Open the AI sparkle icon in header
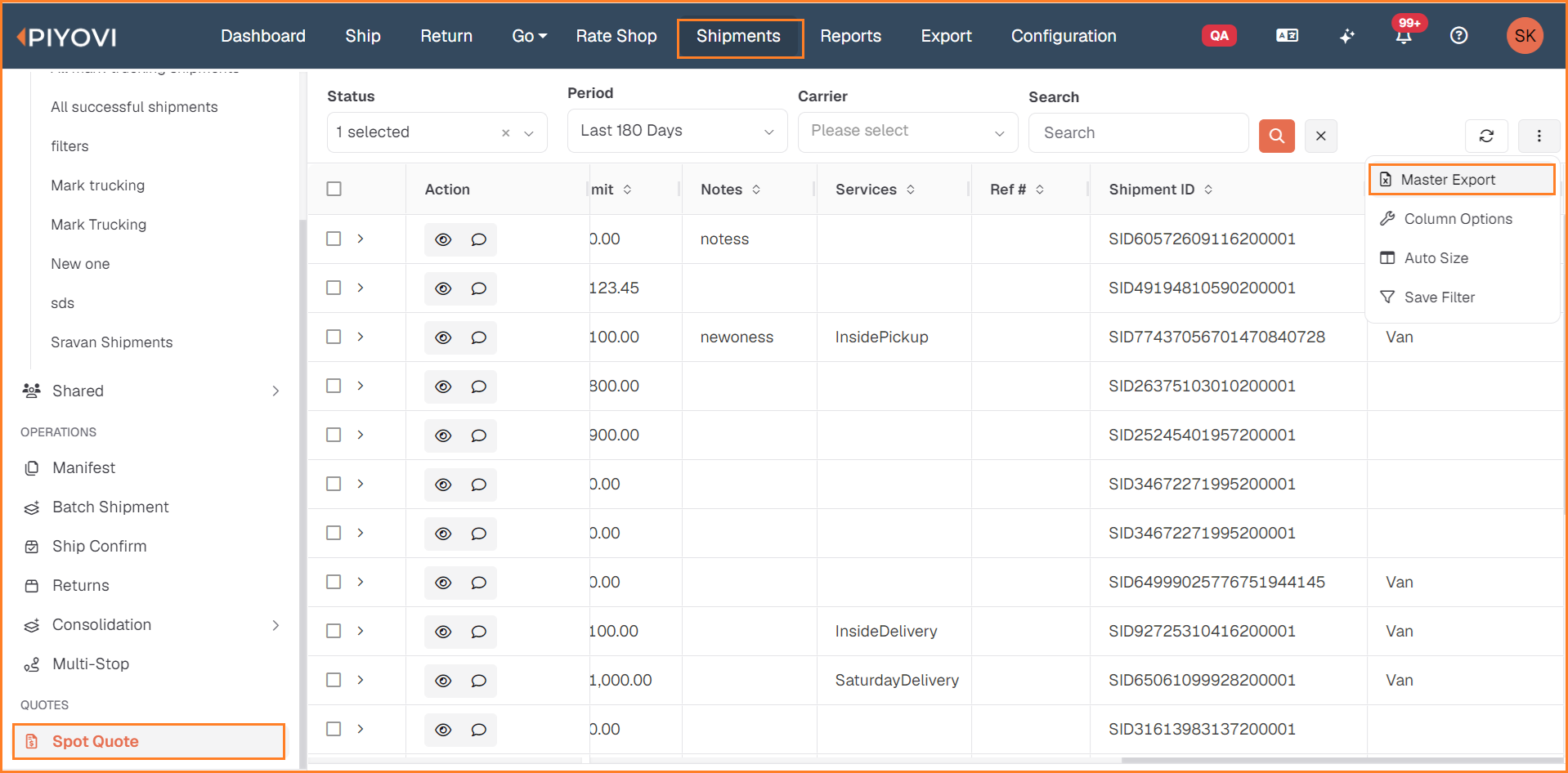The height and width of the screenshot is (773, 1568). [1347, 36]
